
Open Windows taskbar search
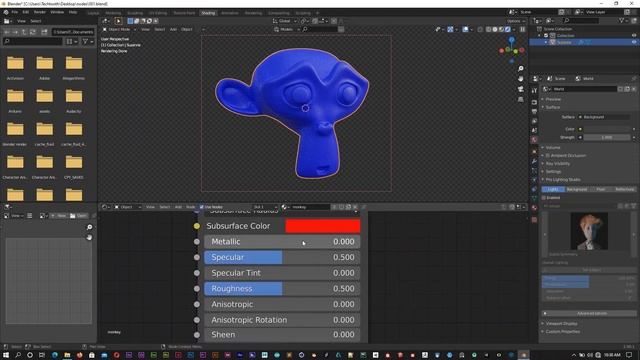coord(18,355)
